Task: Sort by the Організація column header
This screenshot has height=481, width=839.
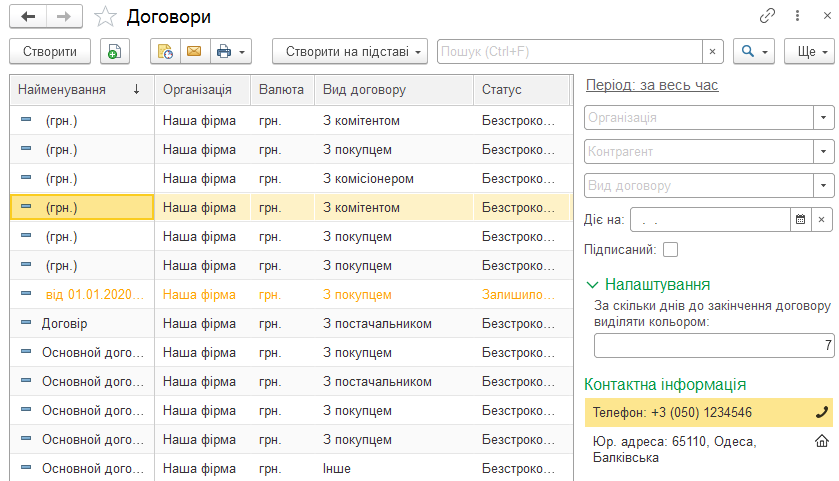Action: 202,89
